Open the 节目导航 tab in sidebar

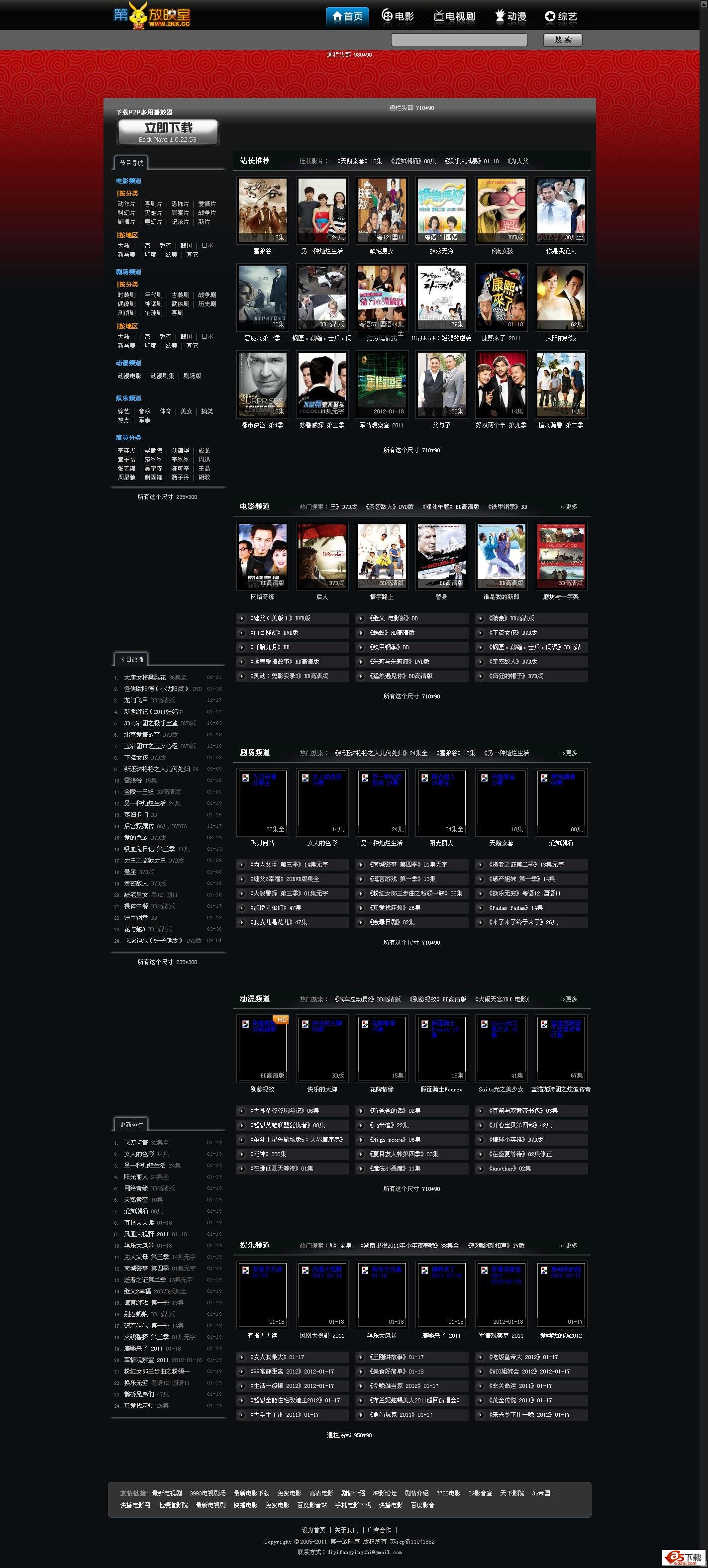click(x=131, y=163)
